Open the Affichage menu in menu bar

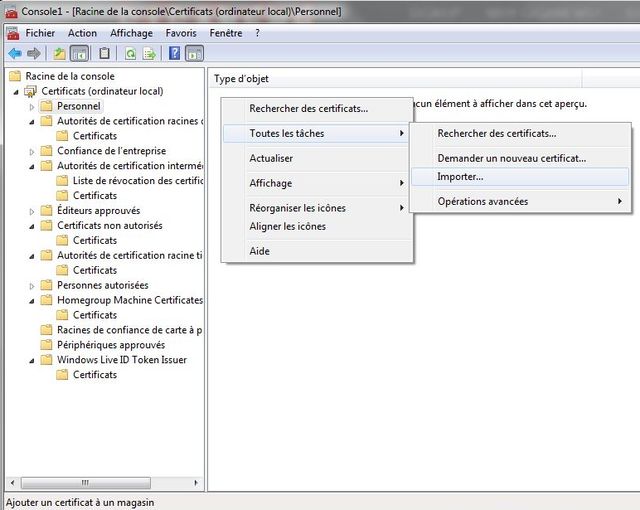[x=131, y=33]
